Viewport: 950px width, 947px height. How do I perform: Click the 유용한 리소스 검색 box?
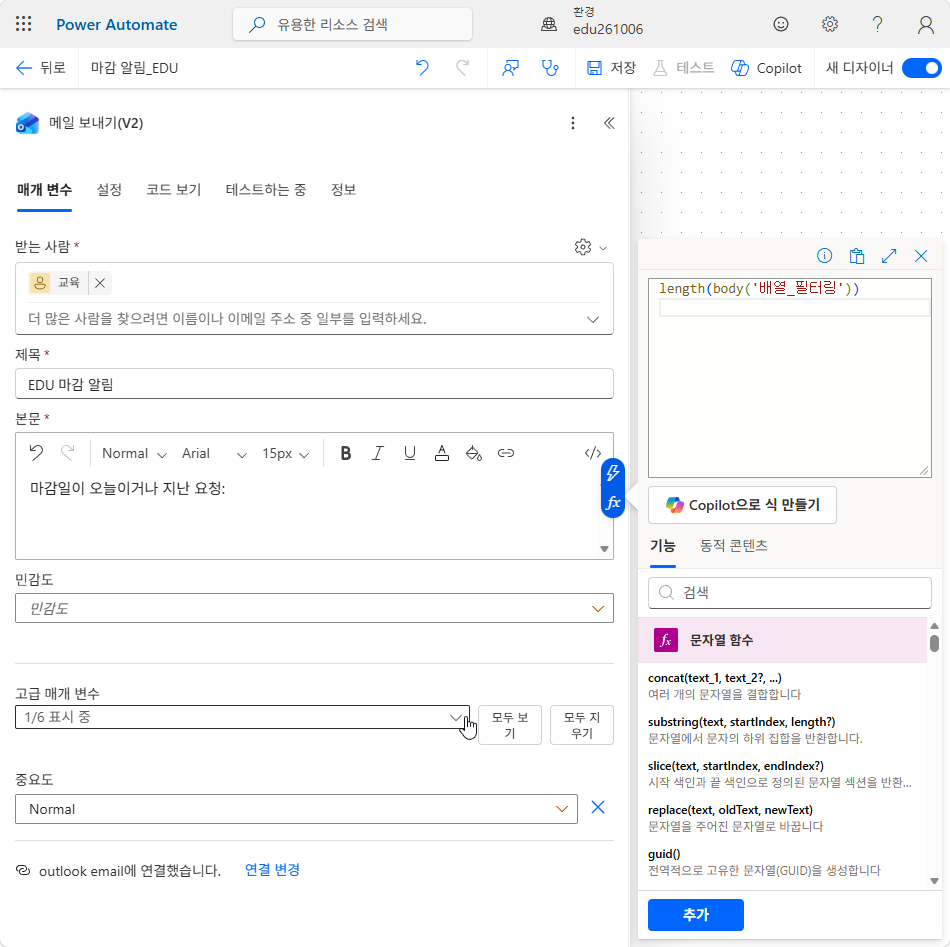coord(352,24)
